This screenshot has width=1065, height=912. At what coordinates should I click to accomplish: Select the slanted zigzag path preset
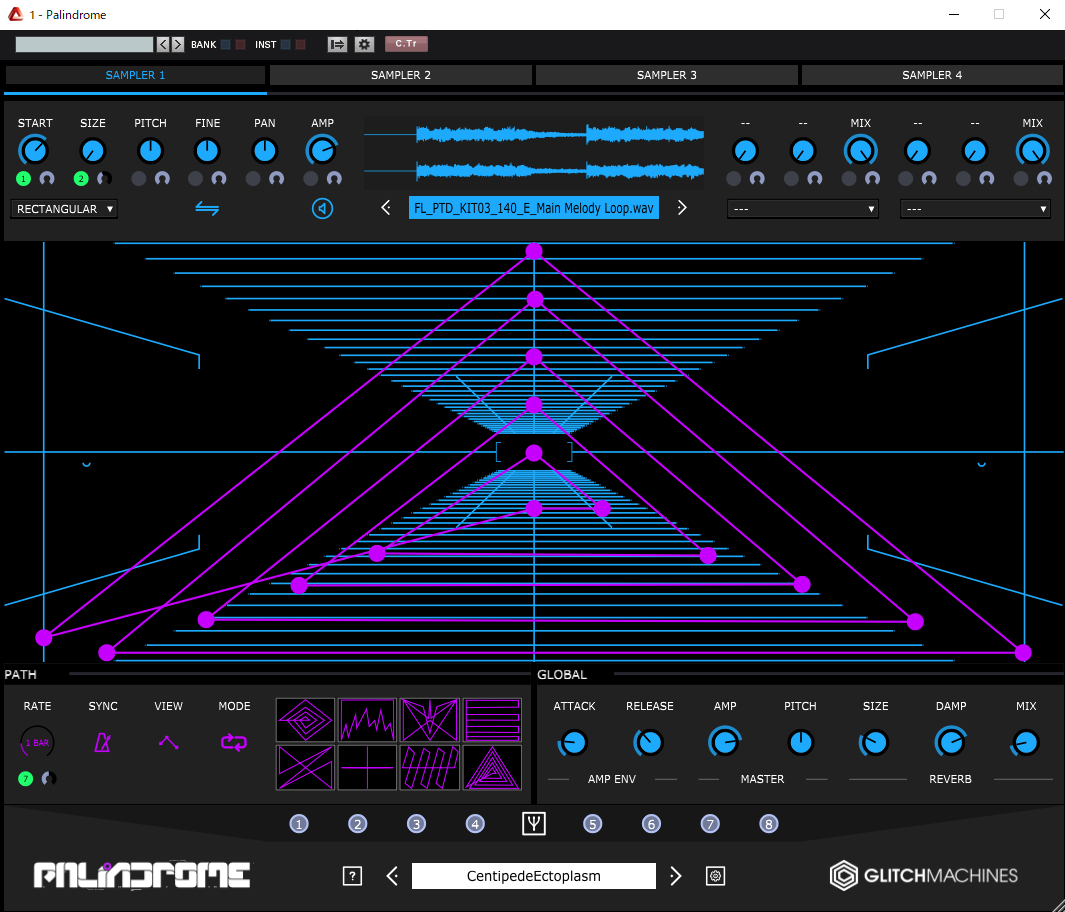click(x=429, y=767)
